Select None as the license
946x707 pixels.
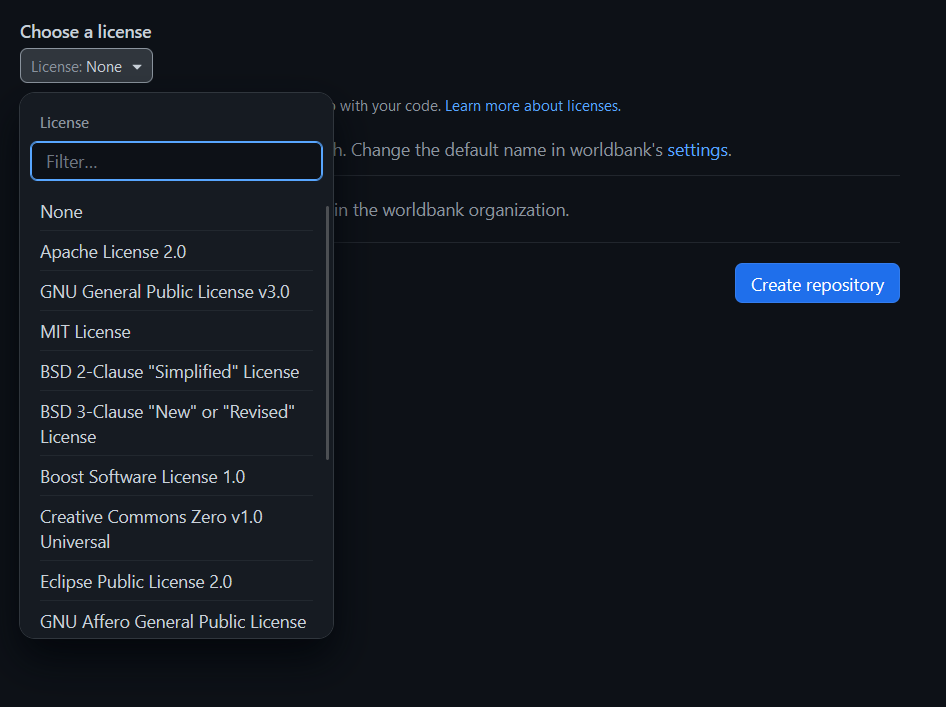61,212
